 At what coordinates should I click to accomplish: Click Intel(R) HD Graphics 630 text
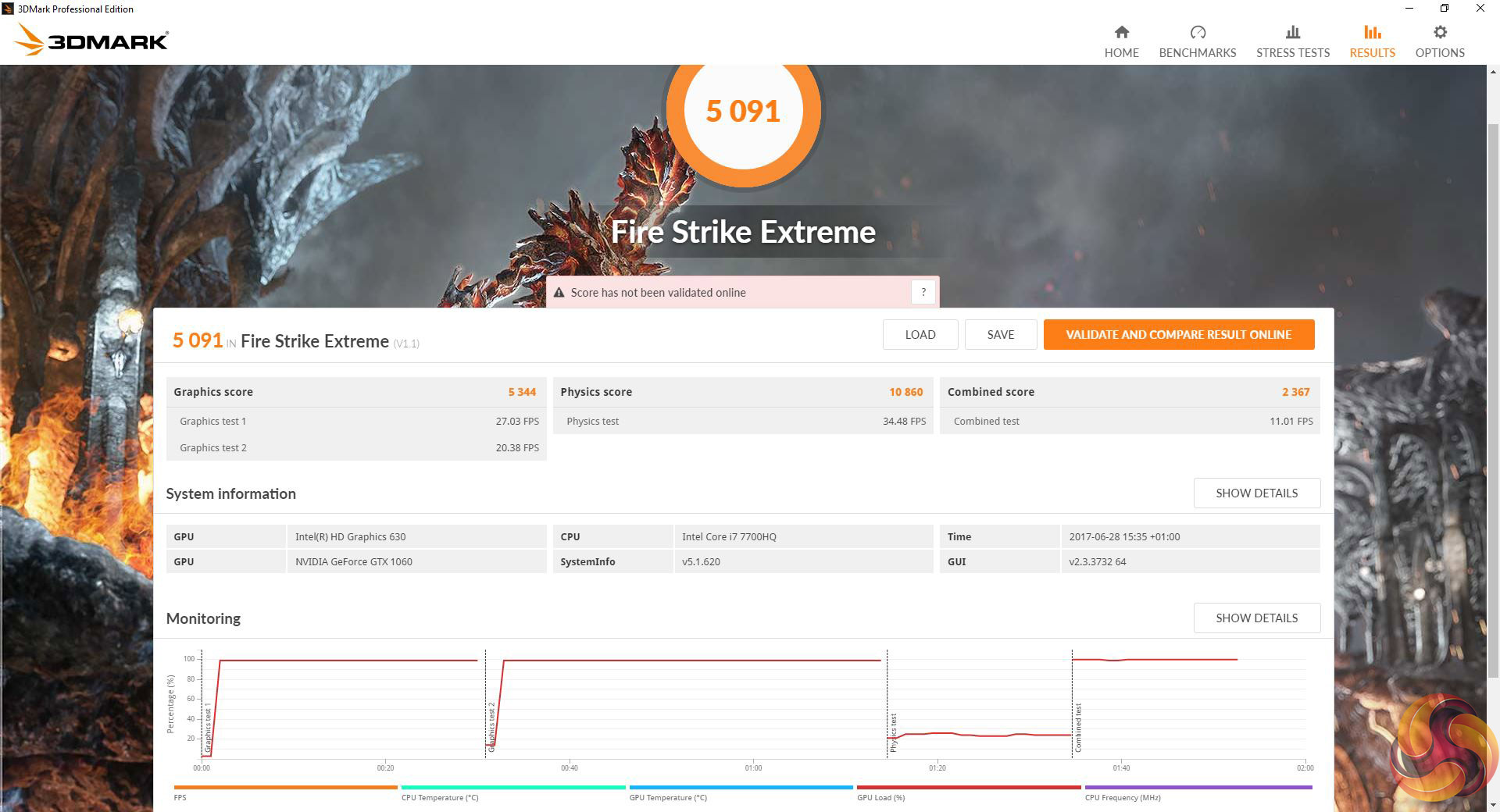(x=350, y=536)
